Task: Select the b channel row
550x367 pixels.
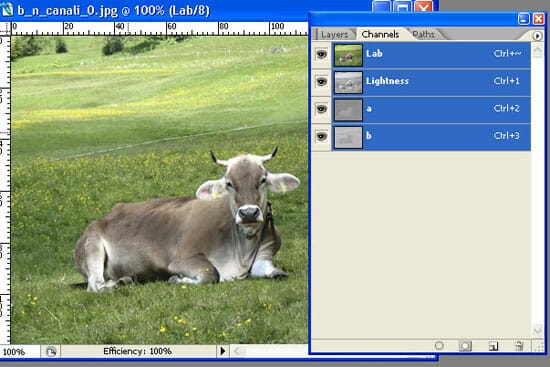Action: (x=431, y=136)
